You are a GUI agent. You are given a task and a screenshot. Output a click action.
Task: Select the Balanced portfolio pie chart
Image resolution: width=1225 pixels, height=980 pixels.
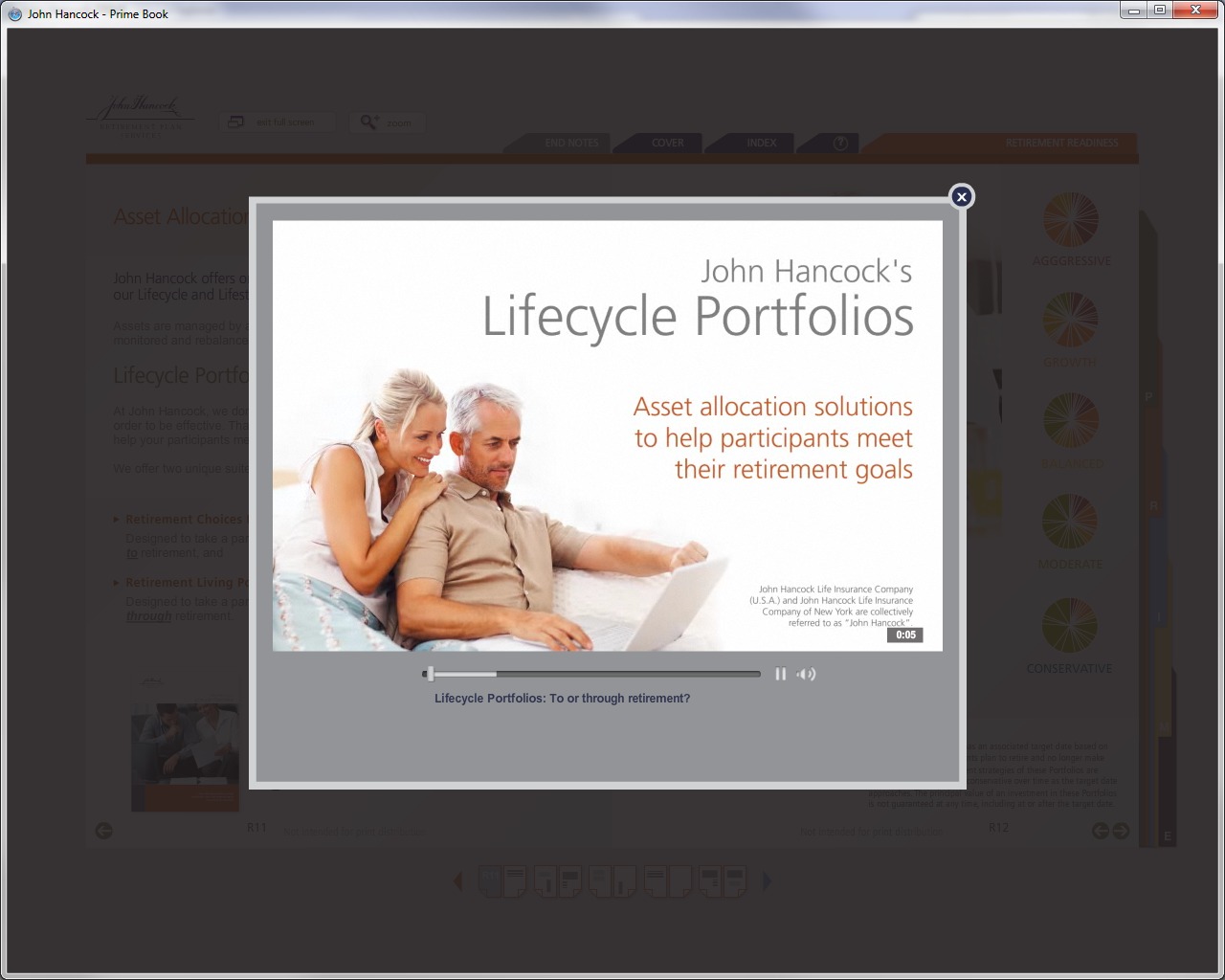(1070, 420)
